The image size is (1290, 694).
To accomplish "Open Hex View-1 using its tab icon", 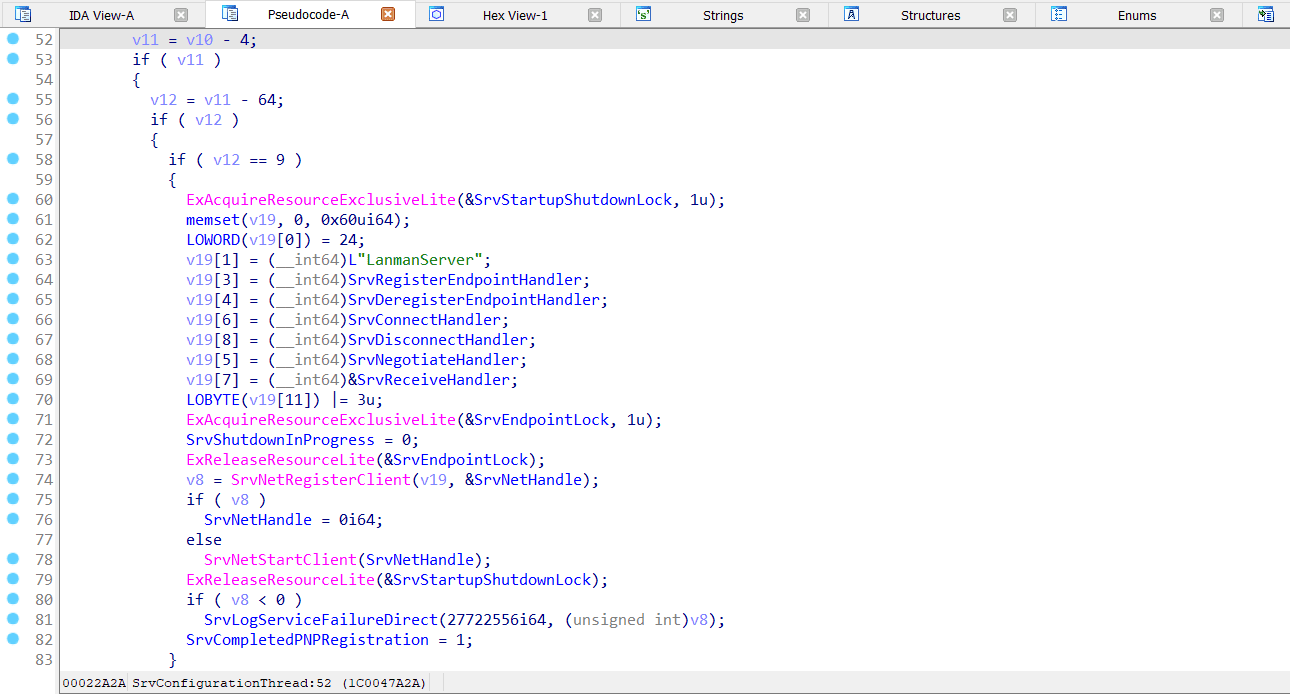I will point(437,15).
